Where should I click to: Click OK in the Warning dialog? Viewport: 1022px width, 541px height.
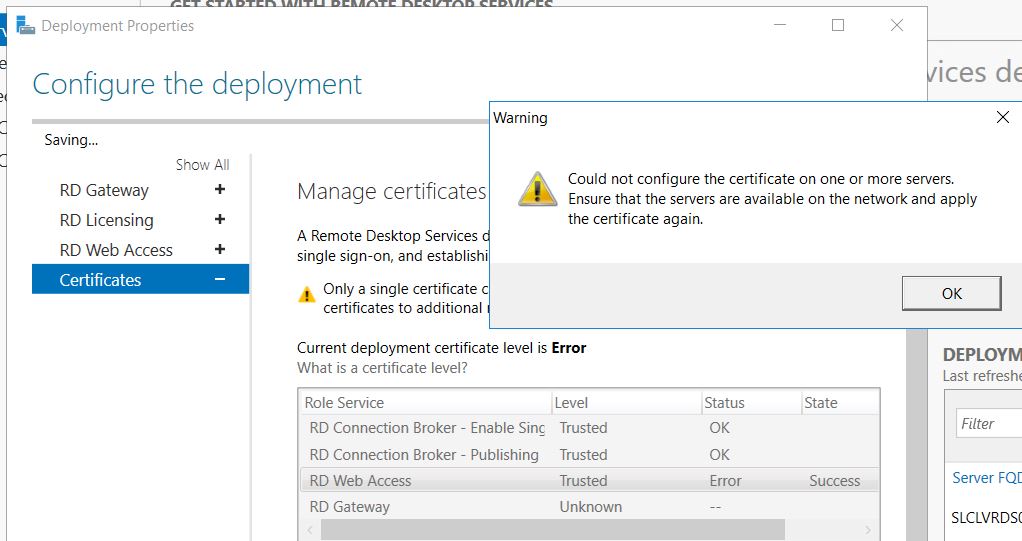point(951,293)
